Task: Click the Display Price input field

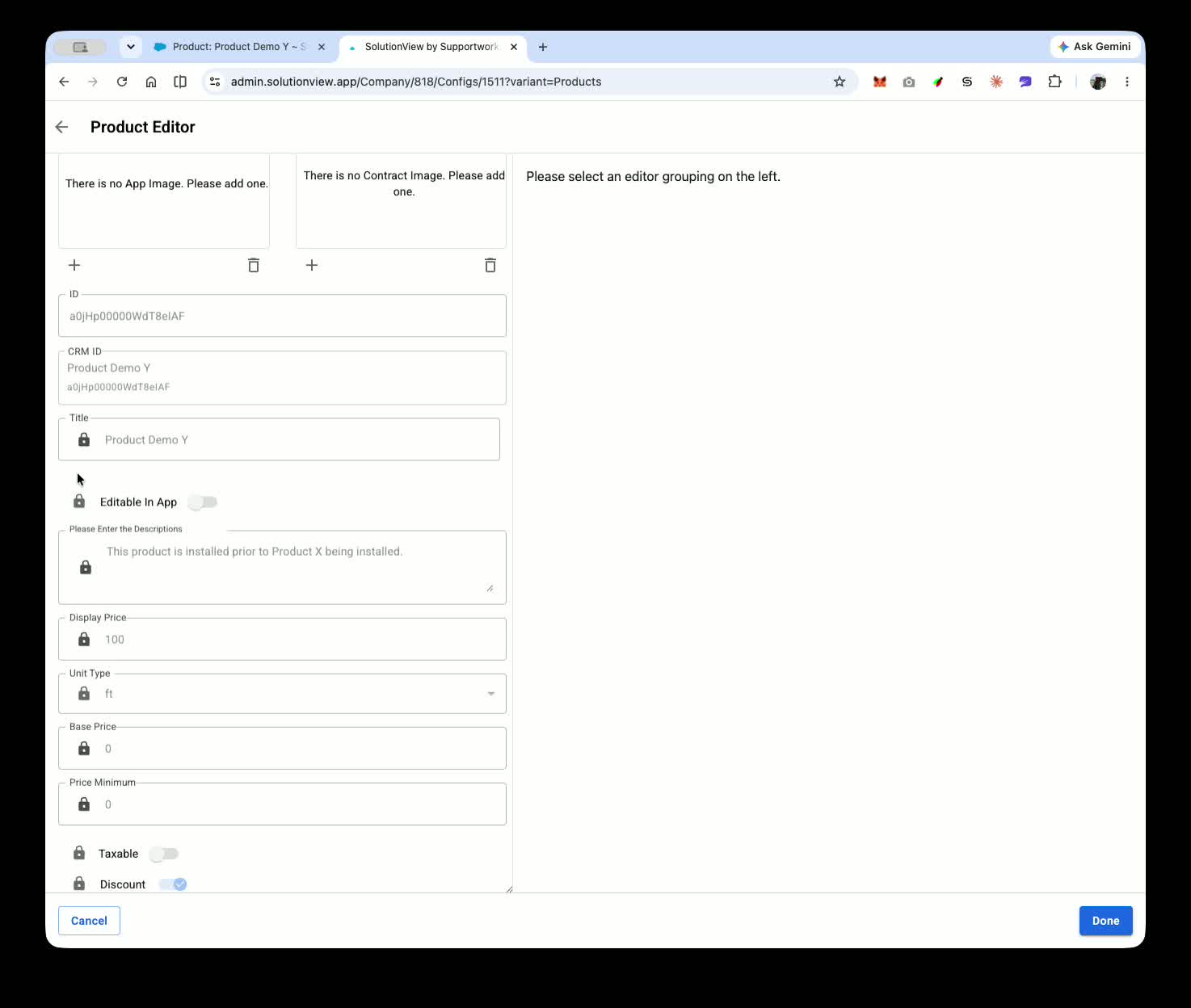Action: point(283,639)
